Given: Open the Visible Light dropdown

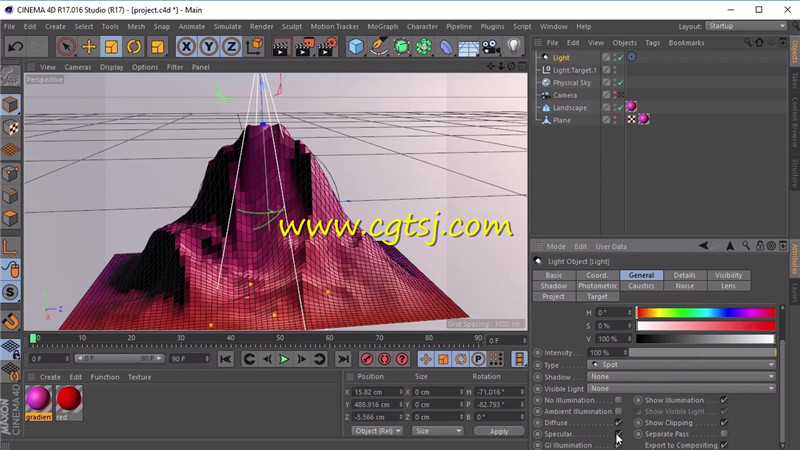Looking at the screenshot, I should (x=681, y=388).
